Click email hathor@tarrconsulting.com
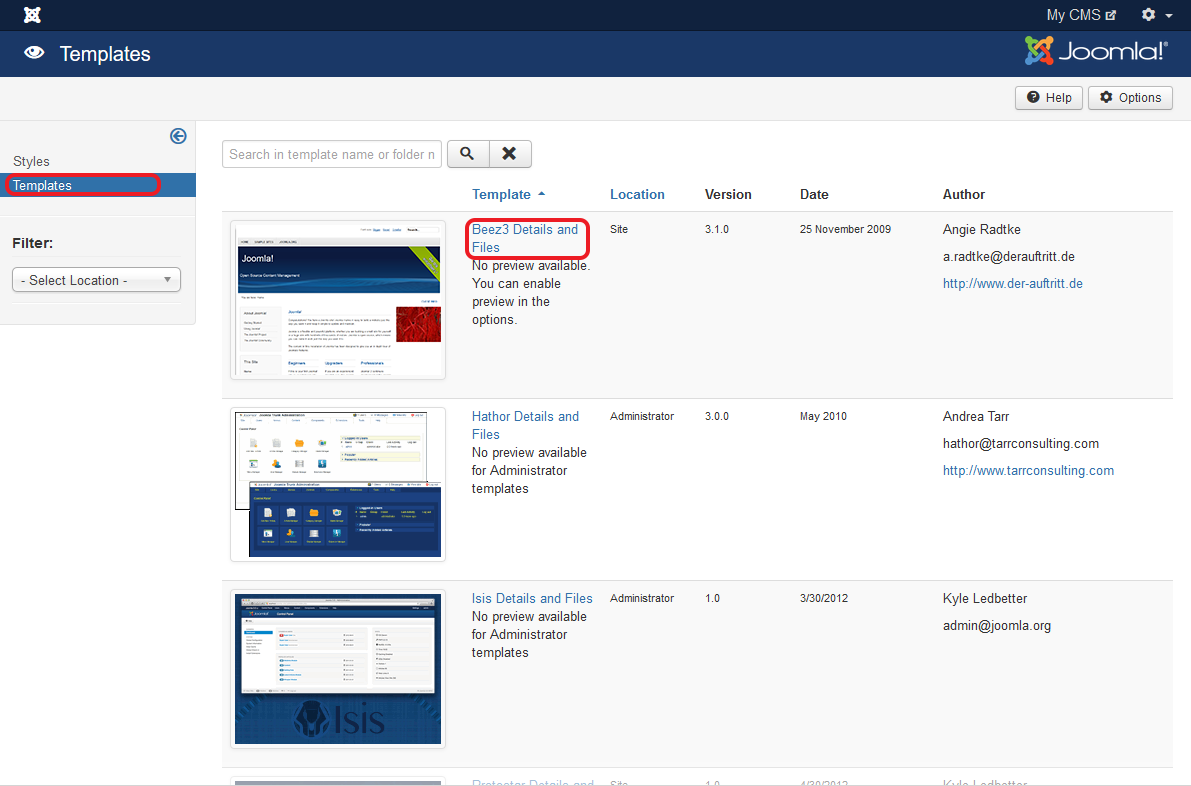1191x786 pixels. (x=1021, y=444)
